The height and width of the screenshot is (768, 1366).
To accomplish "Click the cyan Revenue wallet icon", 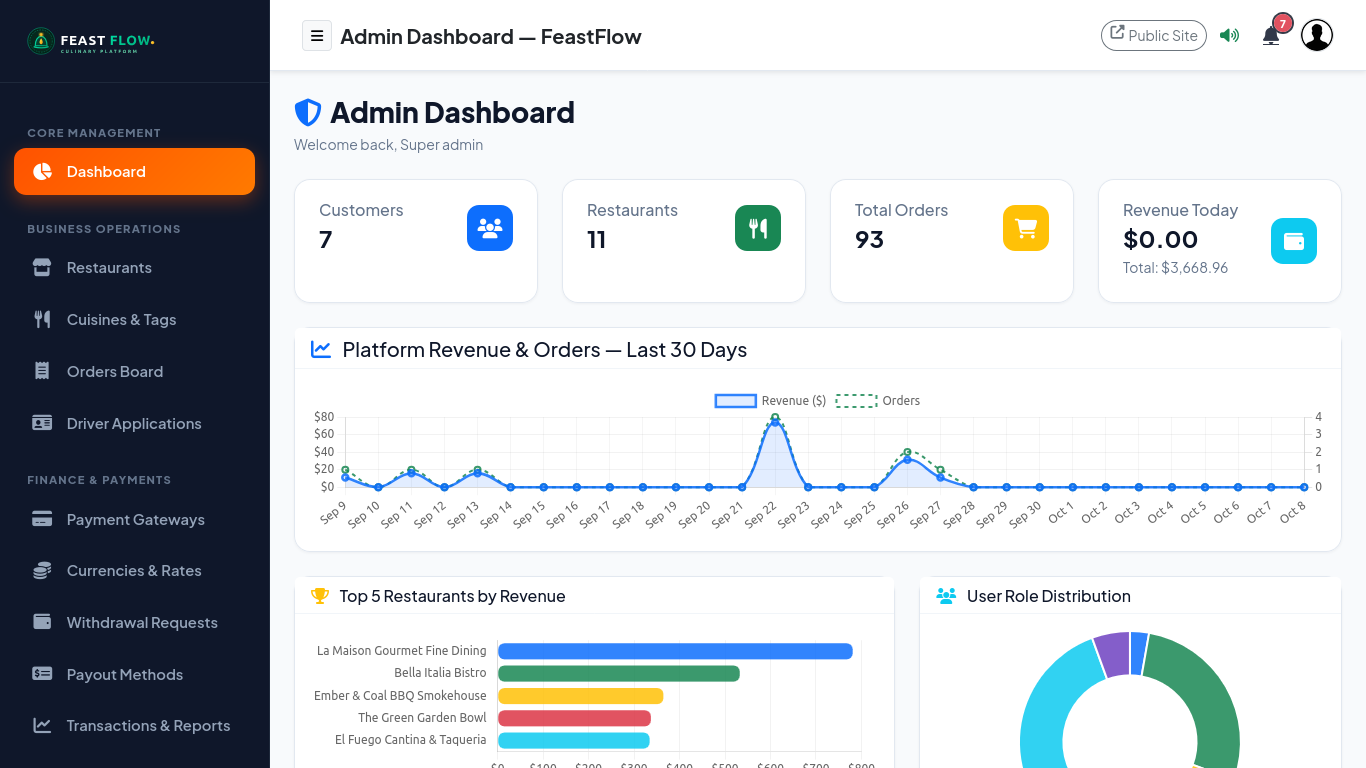I will click(x=1294, y=241).
